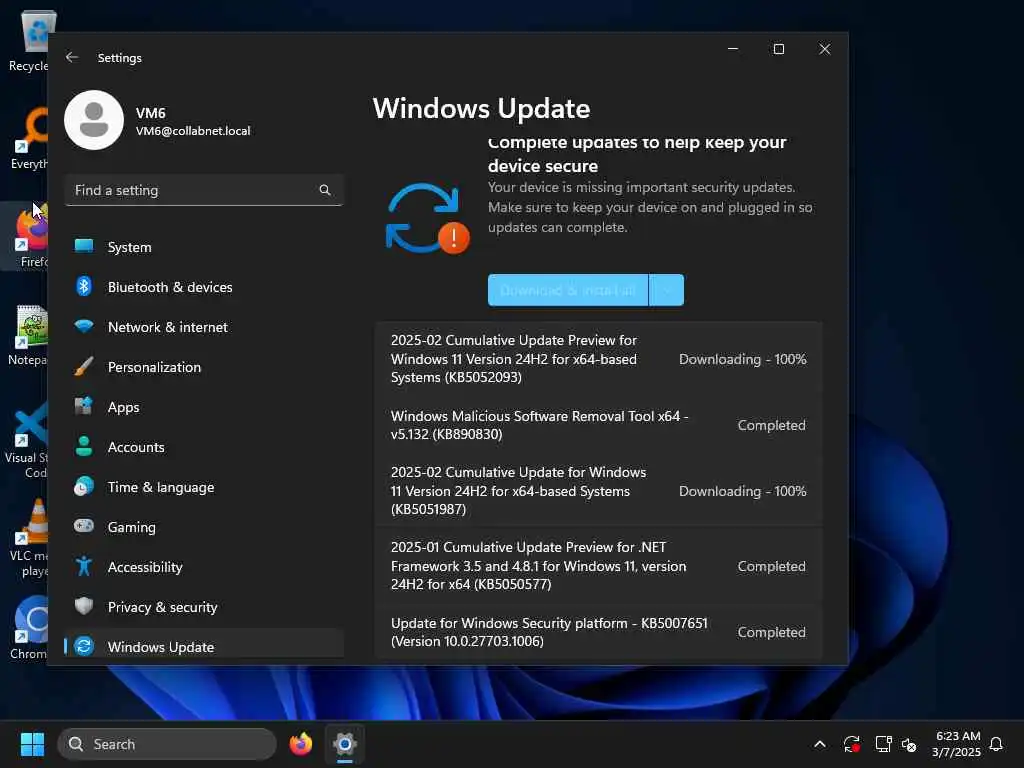
Task: Click the VM6@collabnet.local account text
Action: coord(193,131)
